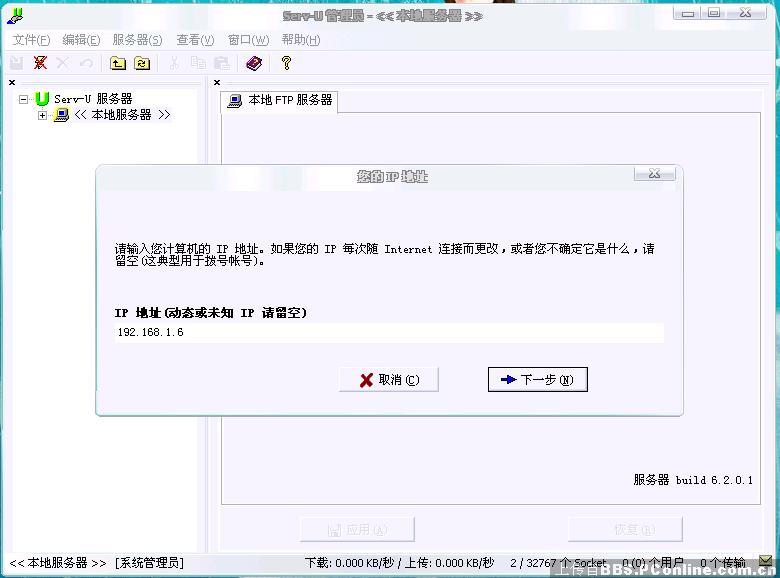Click the question mark help icon
This screenshot has width=780, height=578.
286,63
